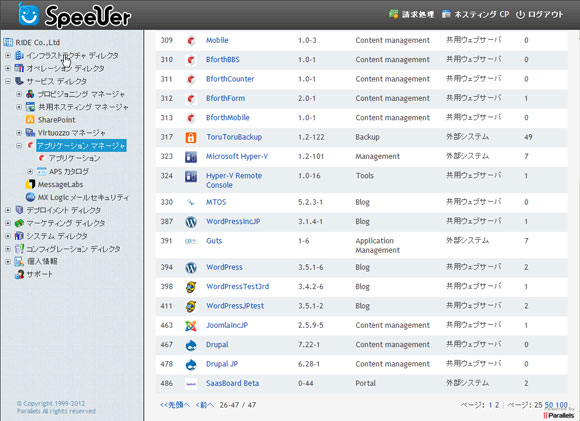Open the SaasBoard Beta link

coord(232,383)
